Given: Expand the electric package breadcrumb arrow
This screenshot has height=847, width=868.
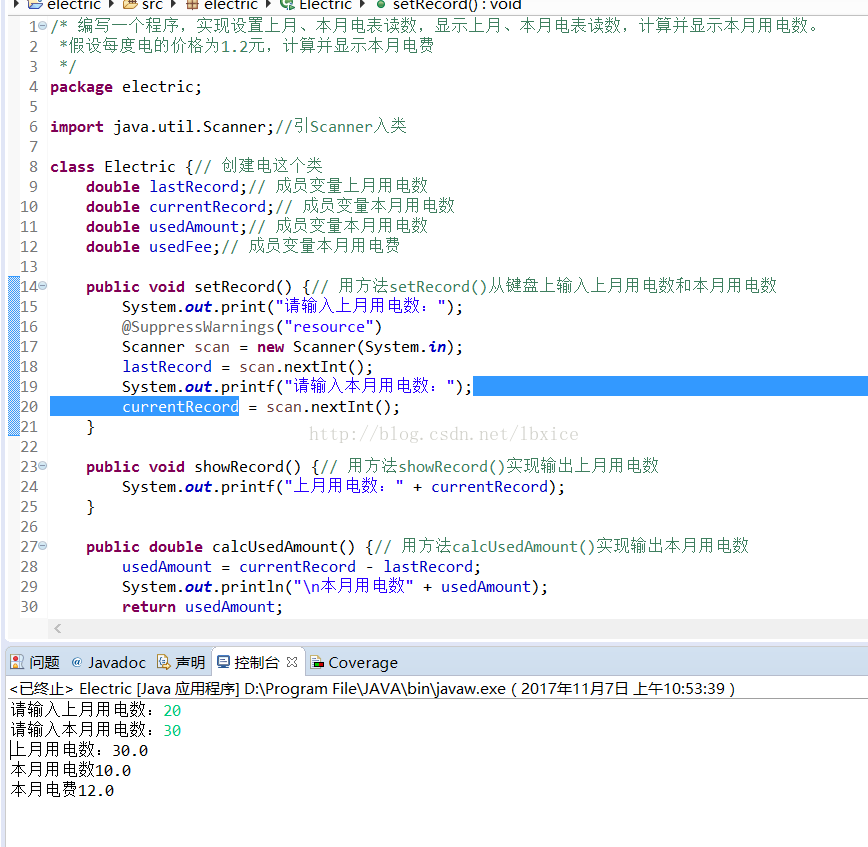Looking at the screenshot, I should (x=173, y=4).
